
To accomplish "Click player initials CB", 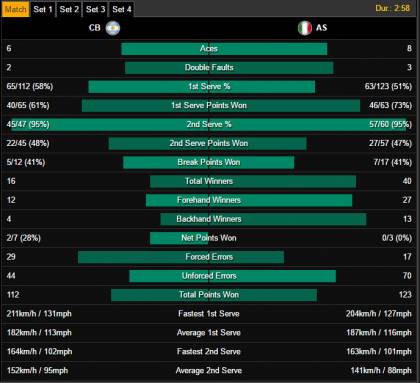I will (95, 28).
